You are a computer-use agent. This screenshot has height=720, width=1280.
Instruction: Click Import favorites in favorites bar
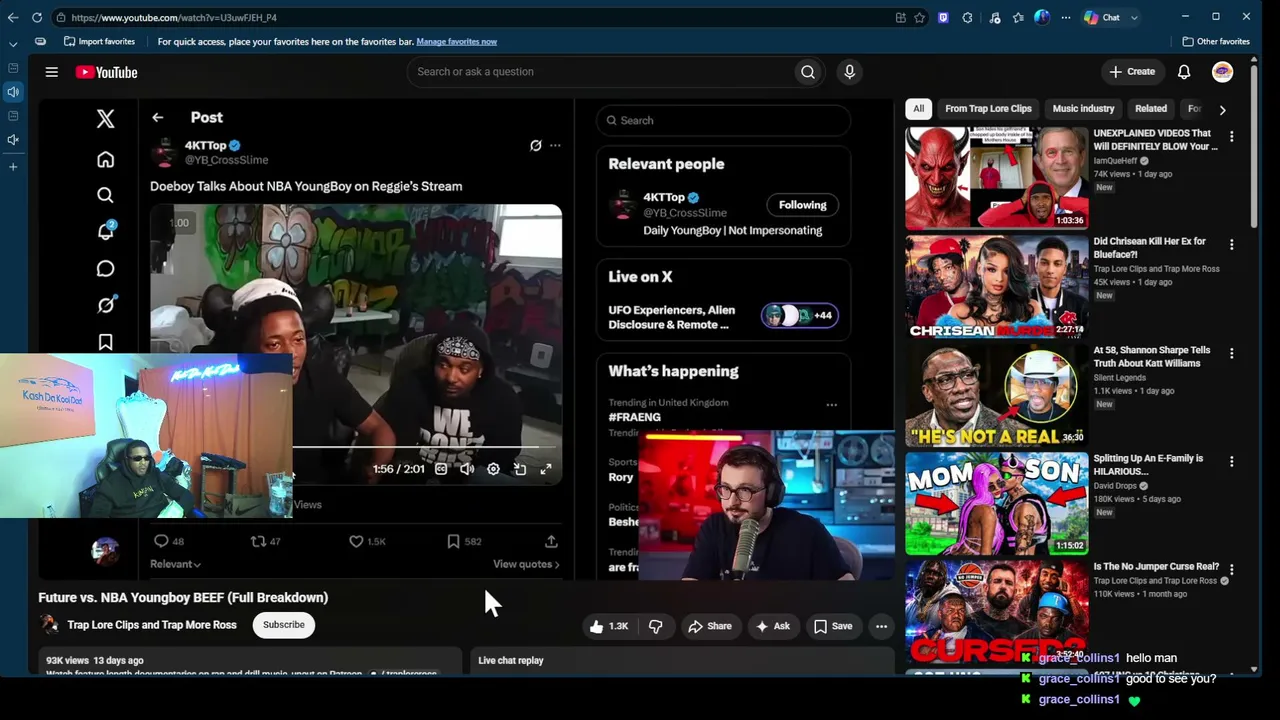99,41
